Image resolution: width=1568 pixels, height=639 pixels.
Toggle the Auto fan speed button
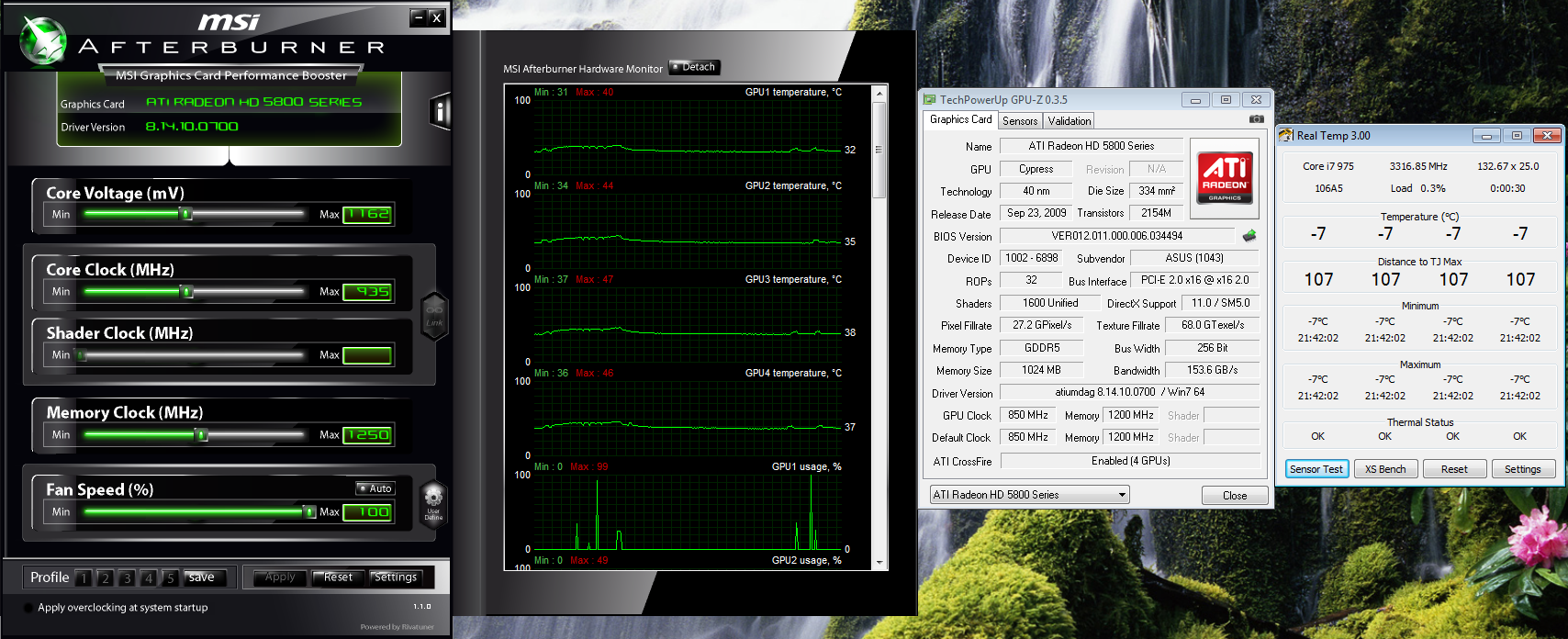coord(375,488)
